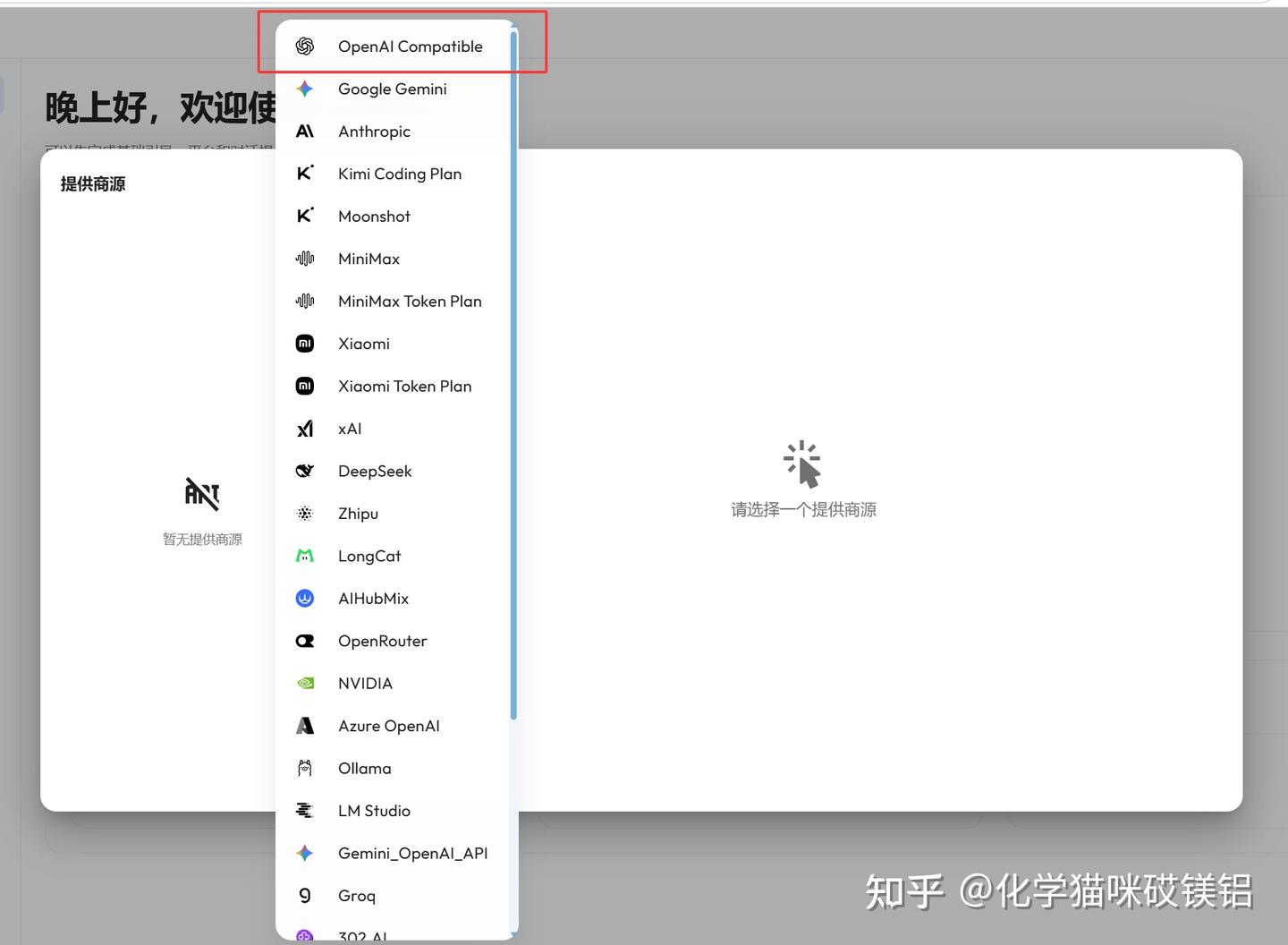Click the DeepSeek whale icon
The image size is (1288, 945).
(305, 471)
